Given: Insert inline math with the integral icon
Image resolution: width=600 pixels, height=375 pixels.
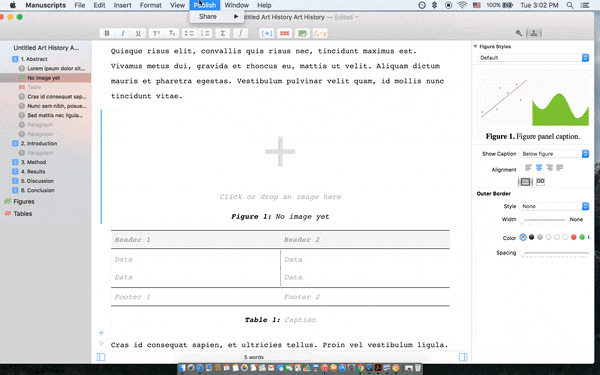Looking at the screenshot, I should click(x=240, y=33).
